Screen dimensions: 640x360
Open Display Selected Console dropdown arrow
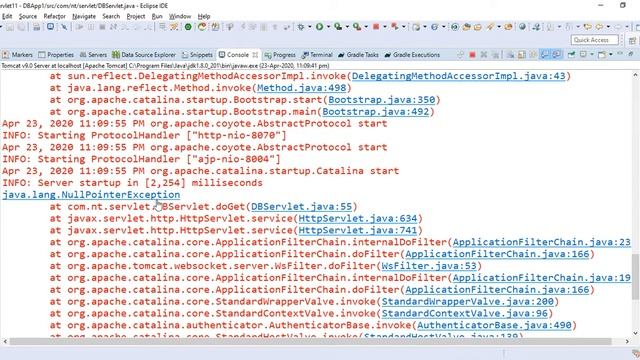(592, 55)
